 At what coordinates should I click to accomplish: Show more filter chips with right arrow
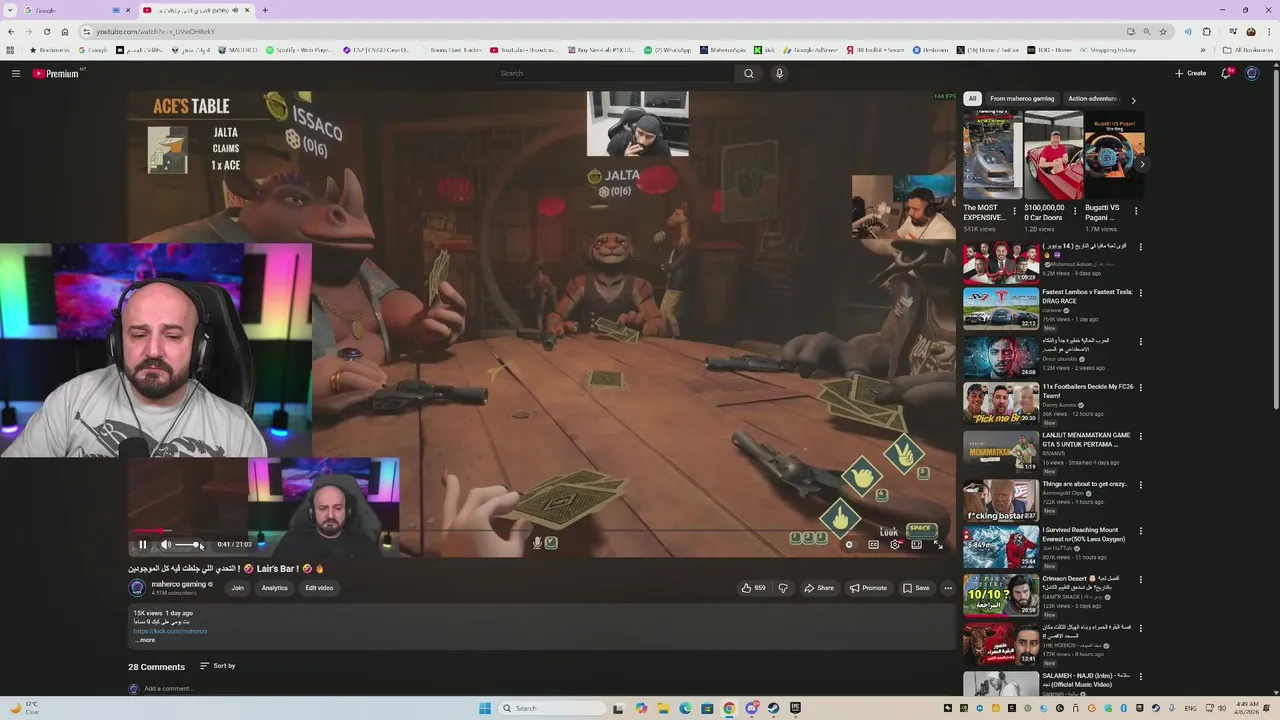coord(1133,100)
